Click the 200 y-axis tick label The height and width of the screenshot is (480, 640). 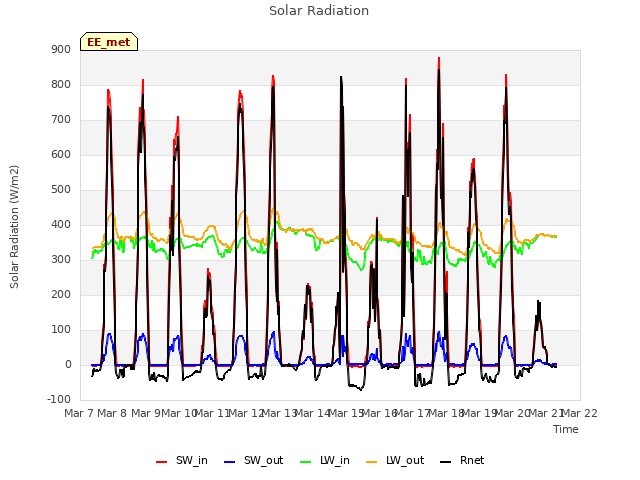[x=61, y=294]
